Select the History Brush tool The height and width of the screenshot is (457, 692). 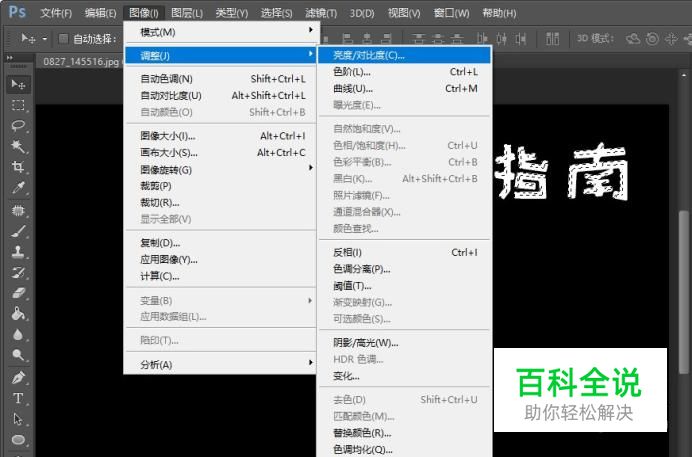click(x=18, y=272)
